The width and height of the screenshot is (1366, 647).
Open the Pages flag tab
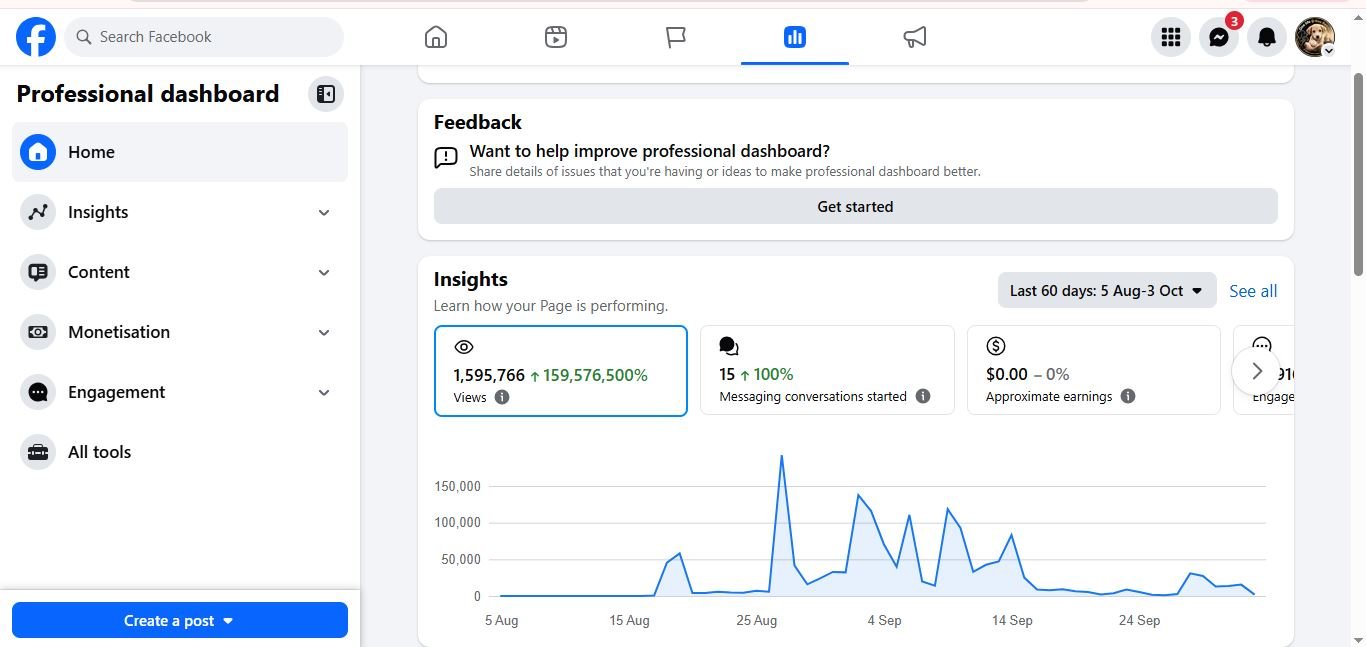coord(676,37)
